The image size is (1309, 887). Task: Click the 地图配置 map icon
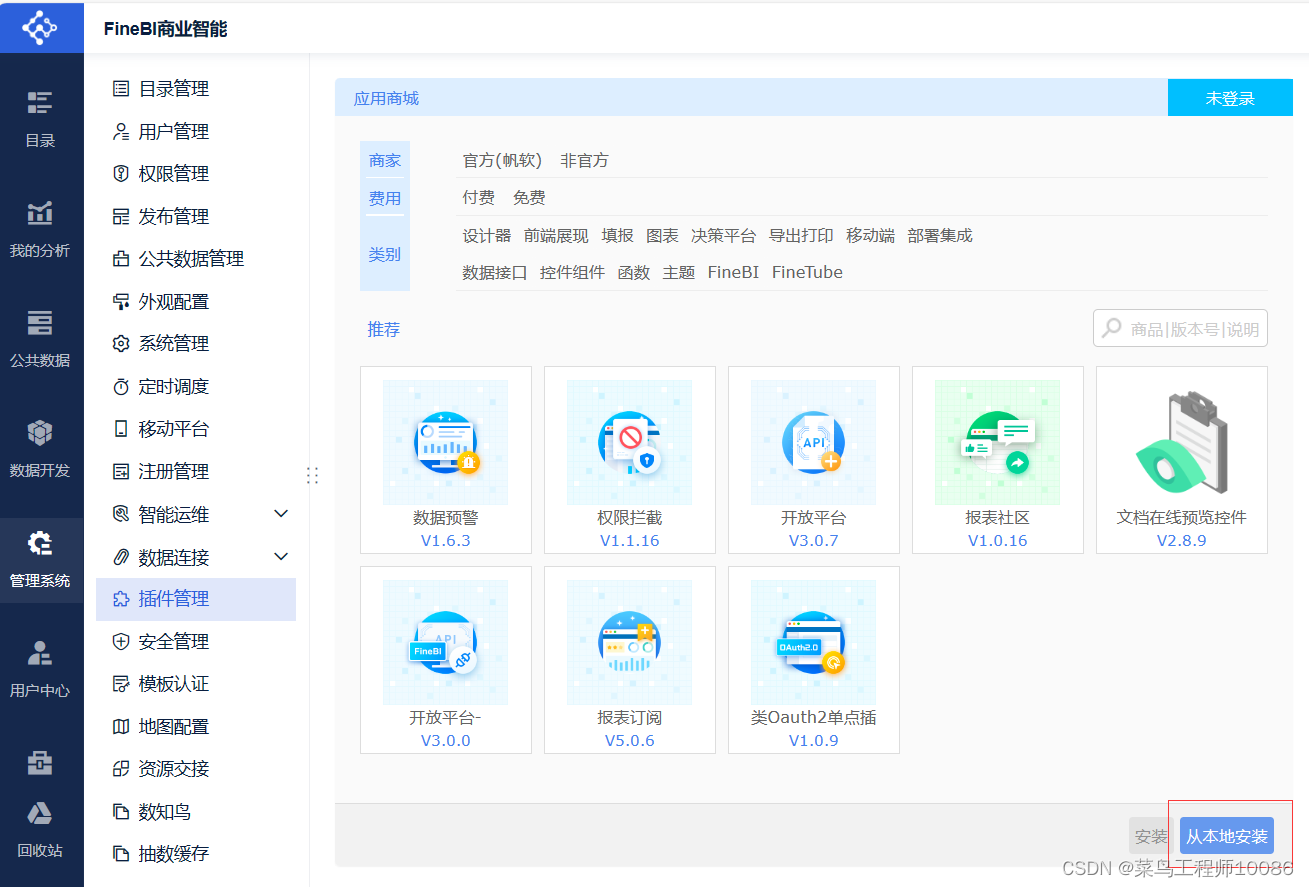pyautogui.click(x=121, y=726)
